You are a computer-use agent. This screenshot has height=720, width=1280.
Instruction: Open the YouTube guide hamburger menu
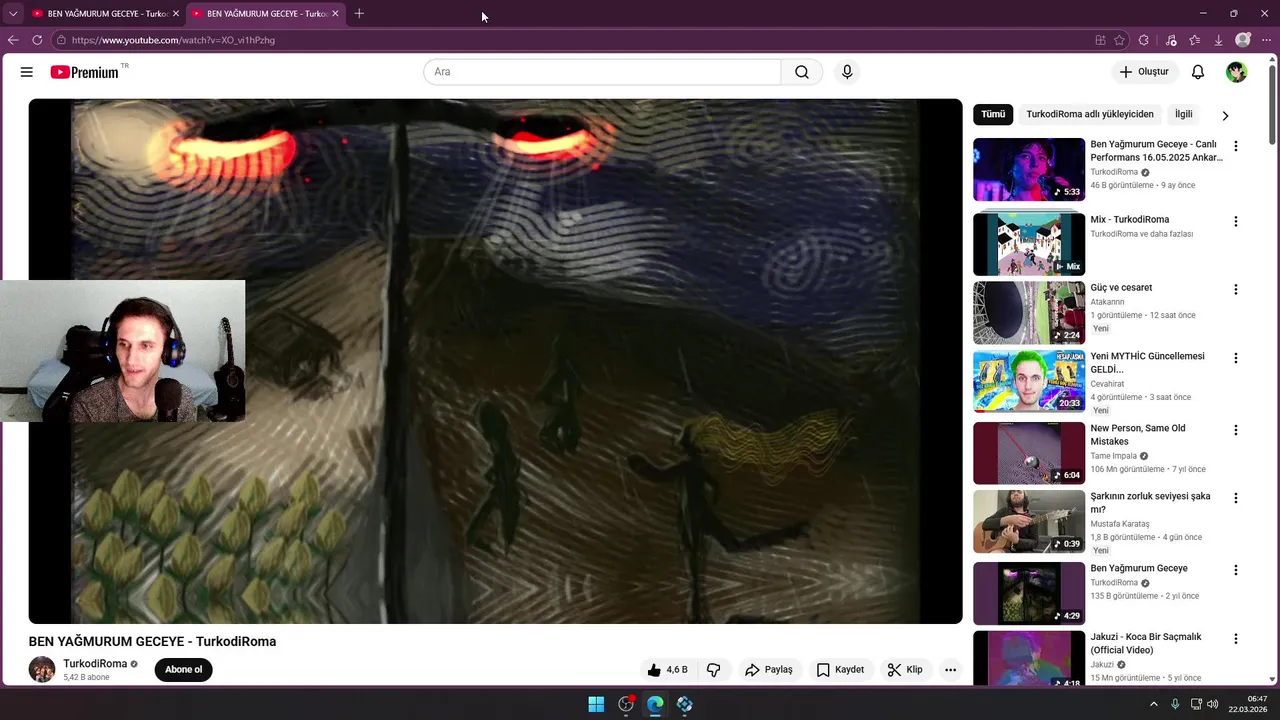tap(27, 72)
